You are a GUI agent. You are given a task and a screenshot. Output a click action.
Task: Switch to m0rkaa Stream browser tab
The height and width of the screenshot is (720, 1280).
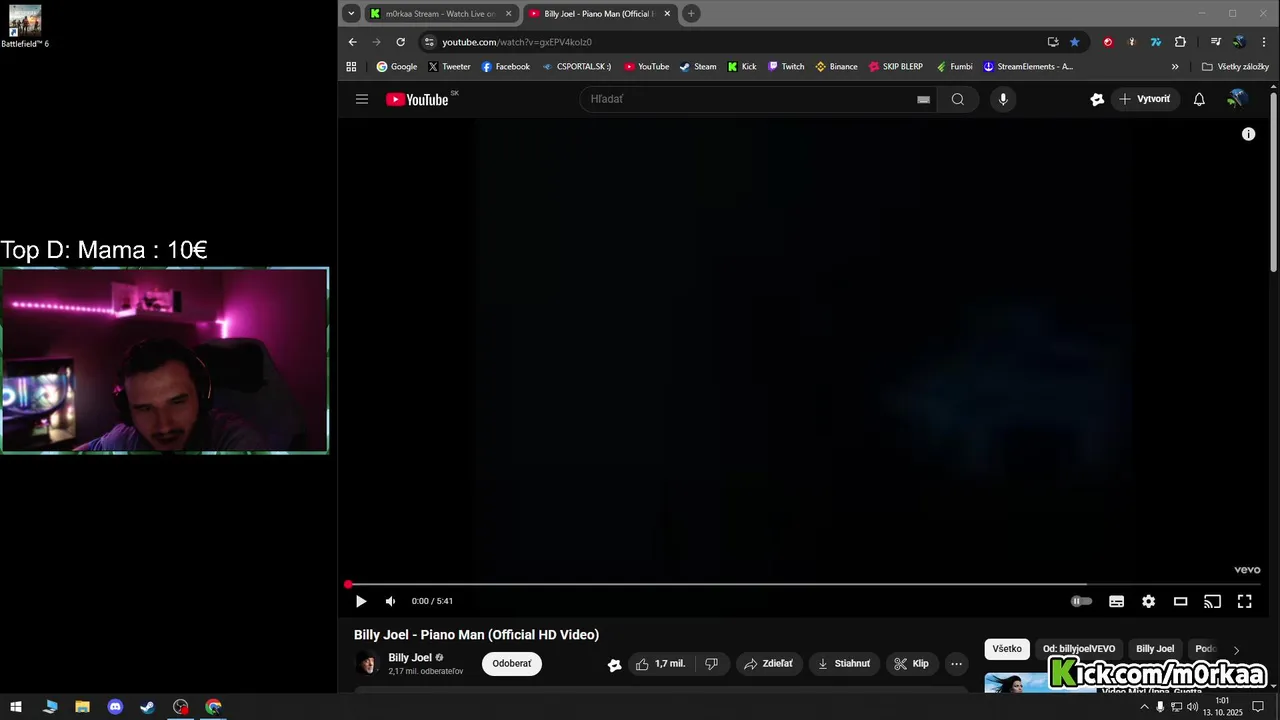click(440, 14)
